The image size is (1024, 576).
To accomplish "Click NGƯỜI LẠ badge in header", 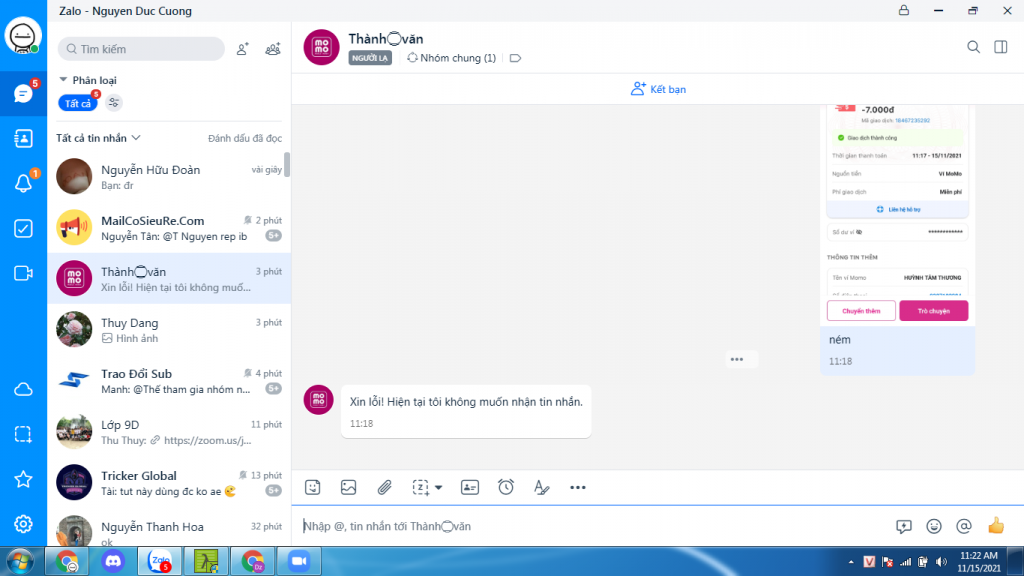I will pyautogui.click(x=370, y=58).
